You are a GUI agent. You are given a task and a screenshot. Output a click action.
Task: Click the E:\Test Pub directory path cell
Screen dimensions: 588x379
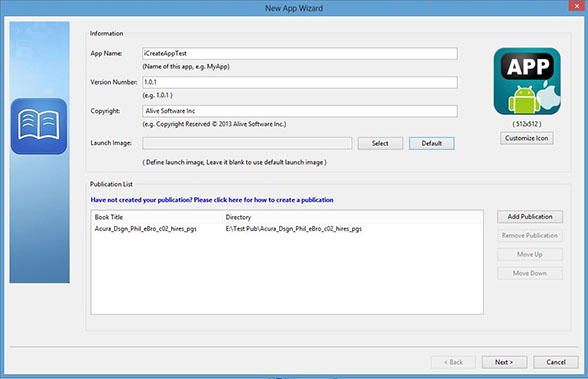tap(294, 229)
